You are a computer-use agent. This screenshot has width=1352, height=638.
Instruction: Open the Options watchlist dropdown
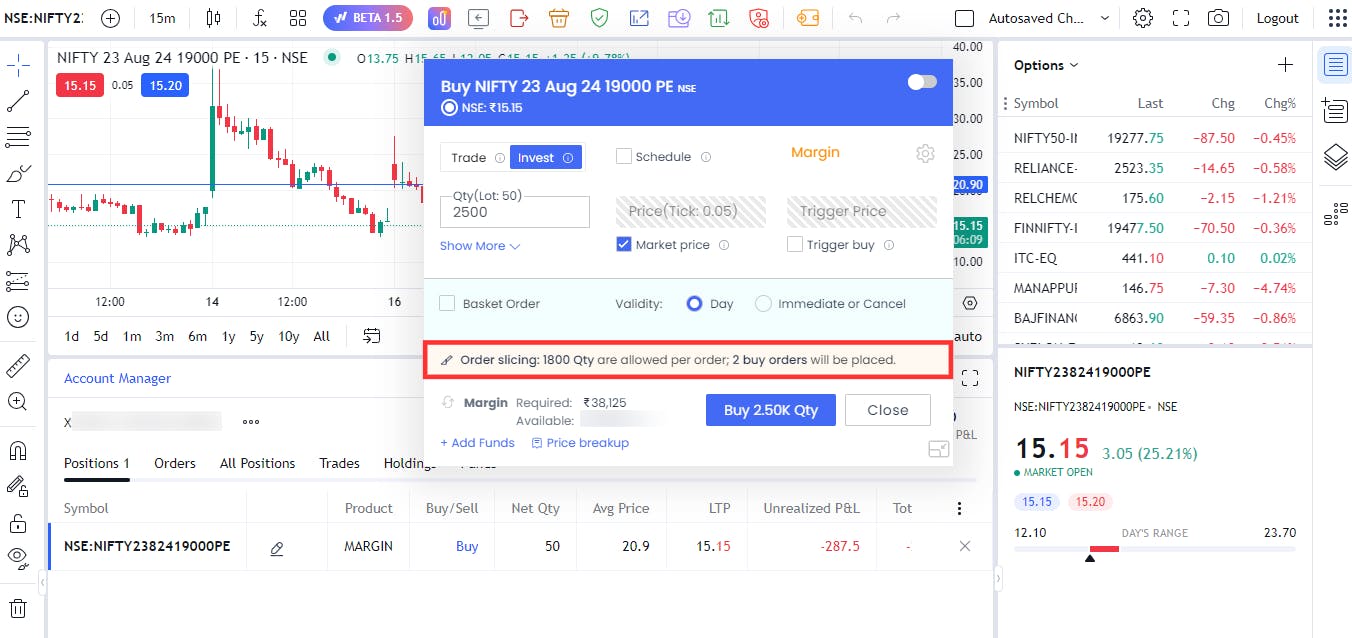[1046, 65]
